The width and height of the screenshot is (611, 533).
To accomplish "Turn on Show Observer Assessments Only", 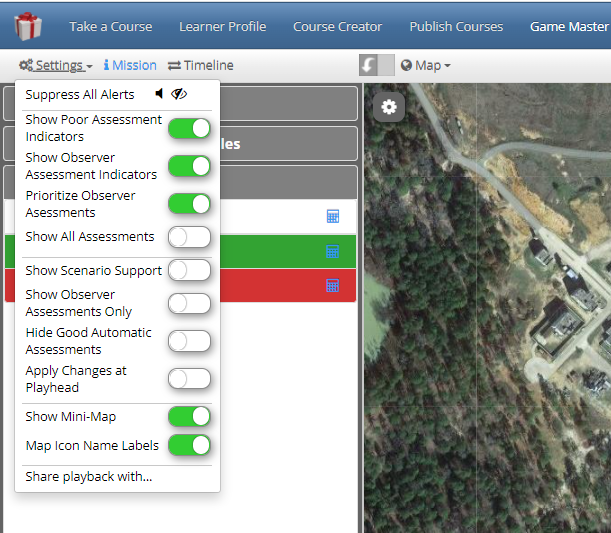I will [189, 304].
